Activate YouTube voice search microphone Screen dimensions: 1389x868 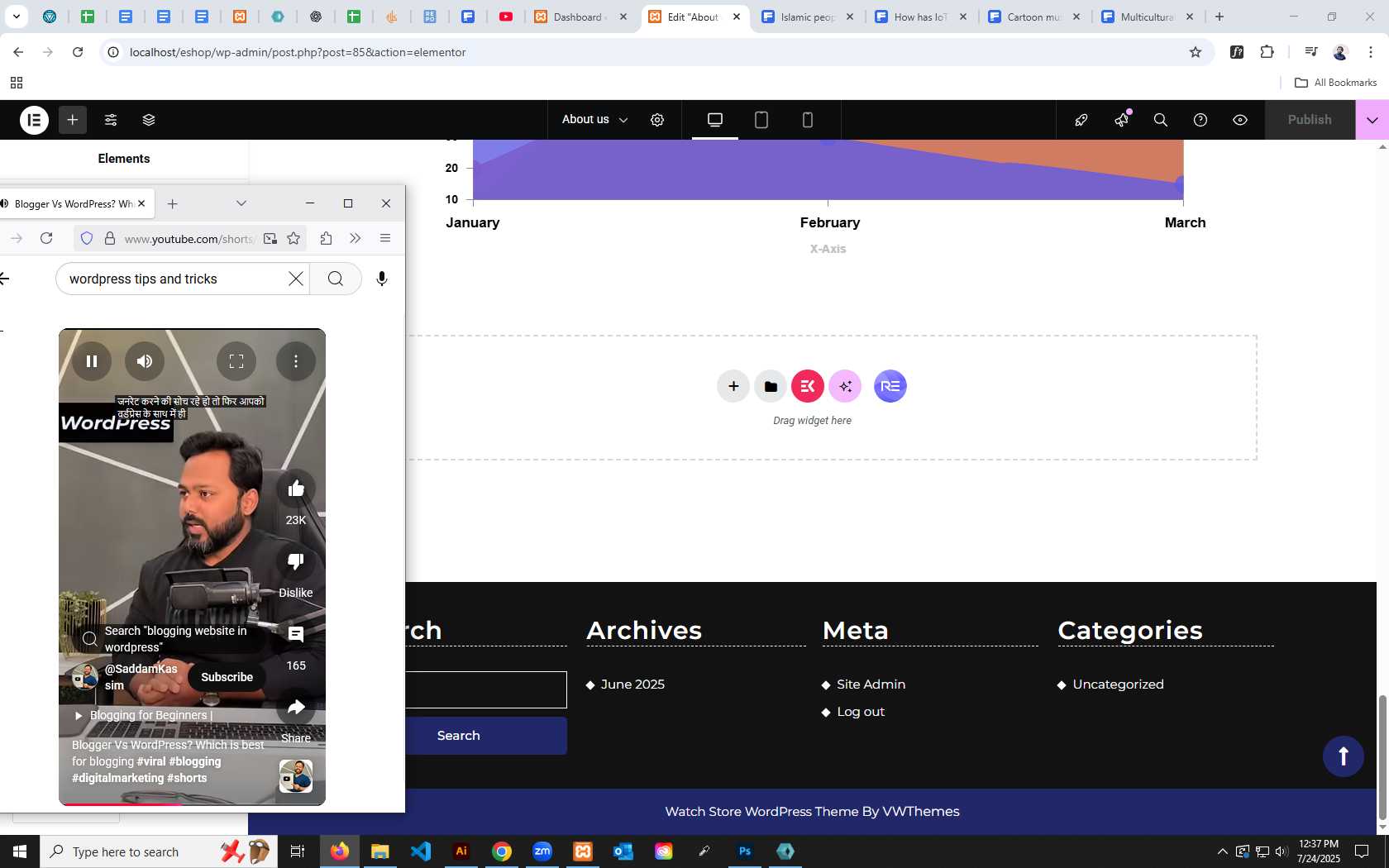coord(382,279)
